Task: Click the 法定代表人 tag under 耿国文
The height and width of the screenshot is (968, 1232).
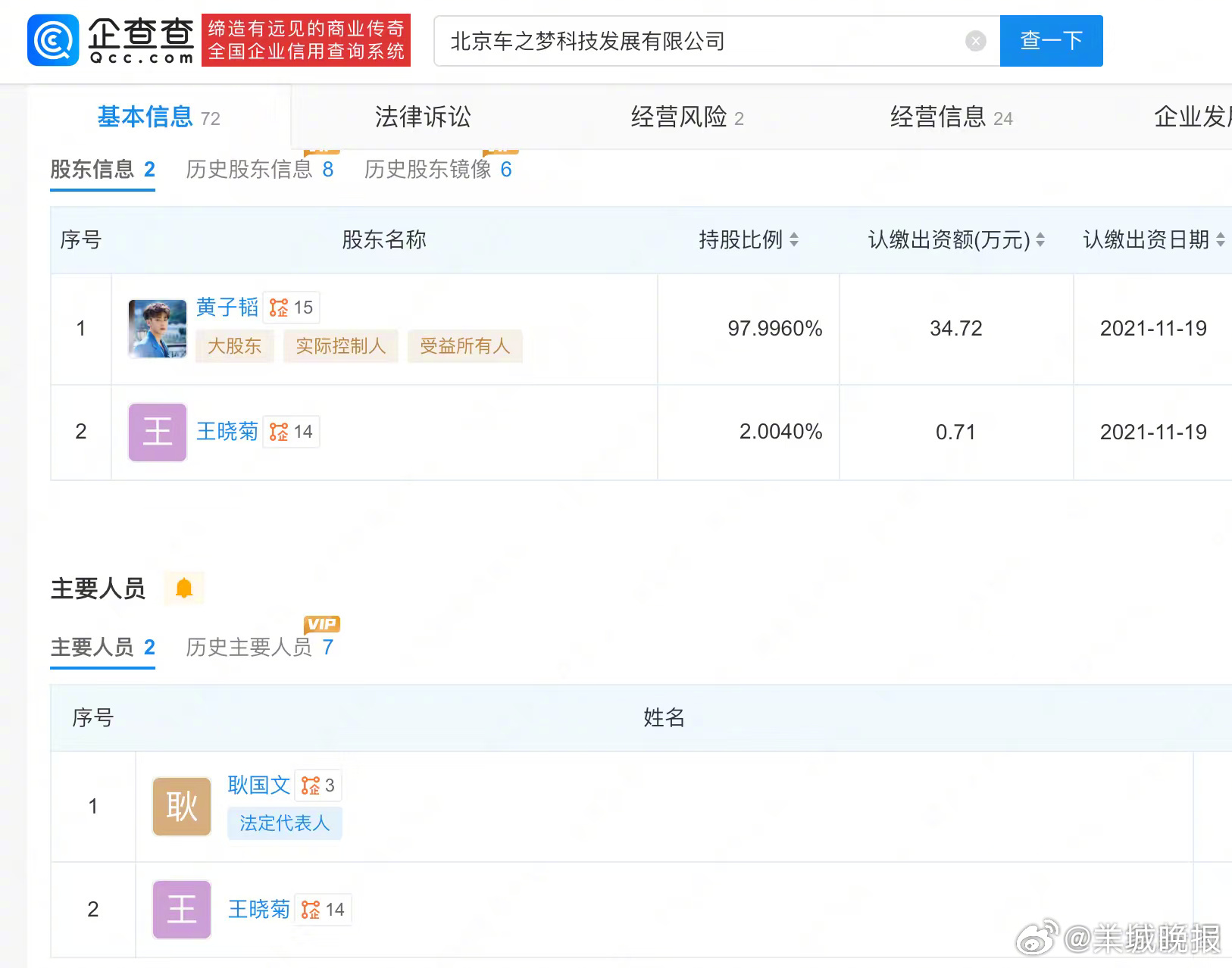Action: point(284,823)
